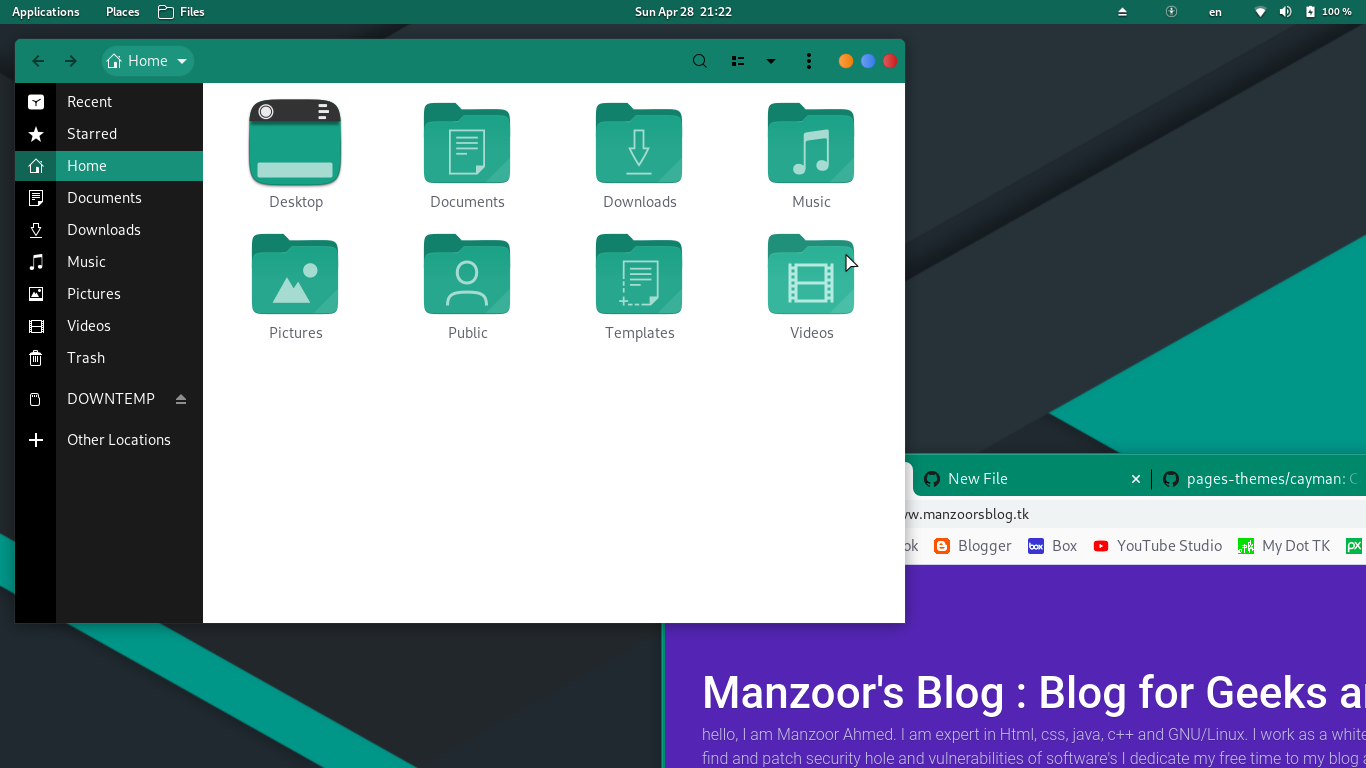
Task: Go to Other Locations in sidebar
Action: 118,440
